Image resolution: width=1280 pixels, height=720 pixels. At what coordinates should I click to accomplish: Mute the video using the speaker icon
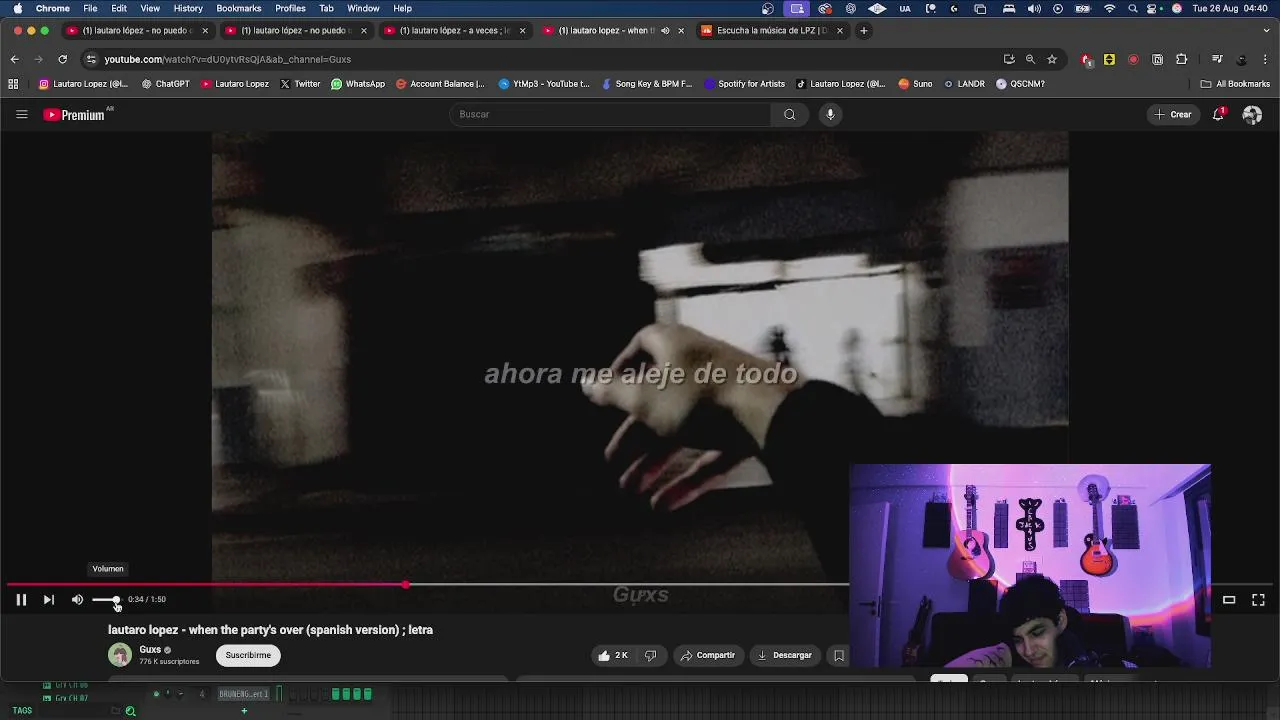click(x=77, y=600)
